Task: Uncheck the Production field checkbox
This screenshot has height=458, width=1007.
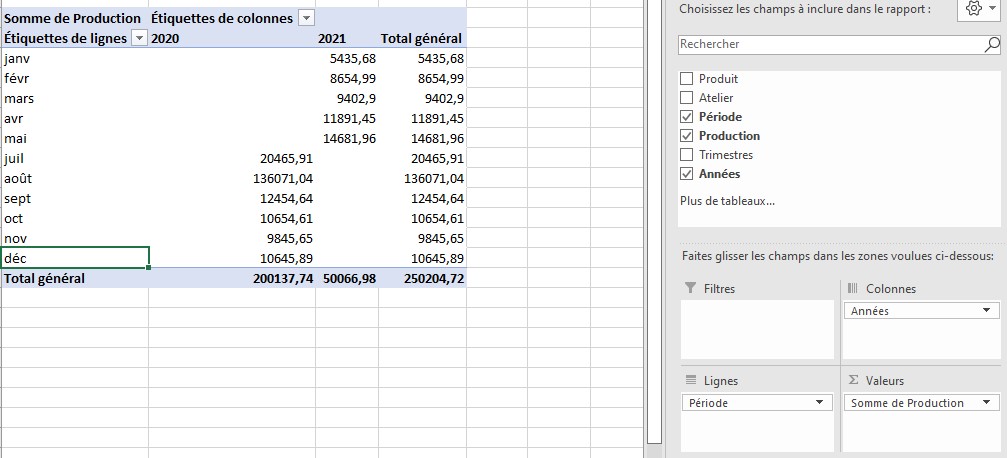Action: tap(687, 136)
